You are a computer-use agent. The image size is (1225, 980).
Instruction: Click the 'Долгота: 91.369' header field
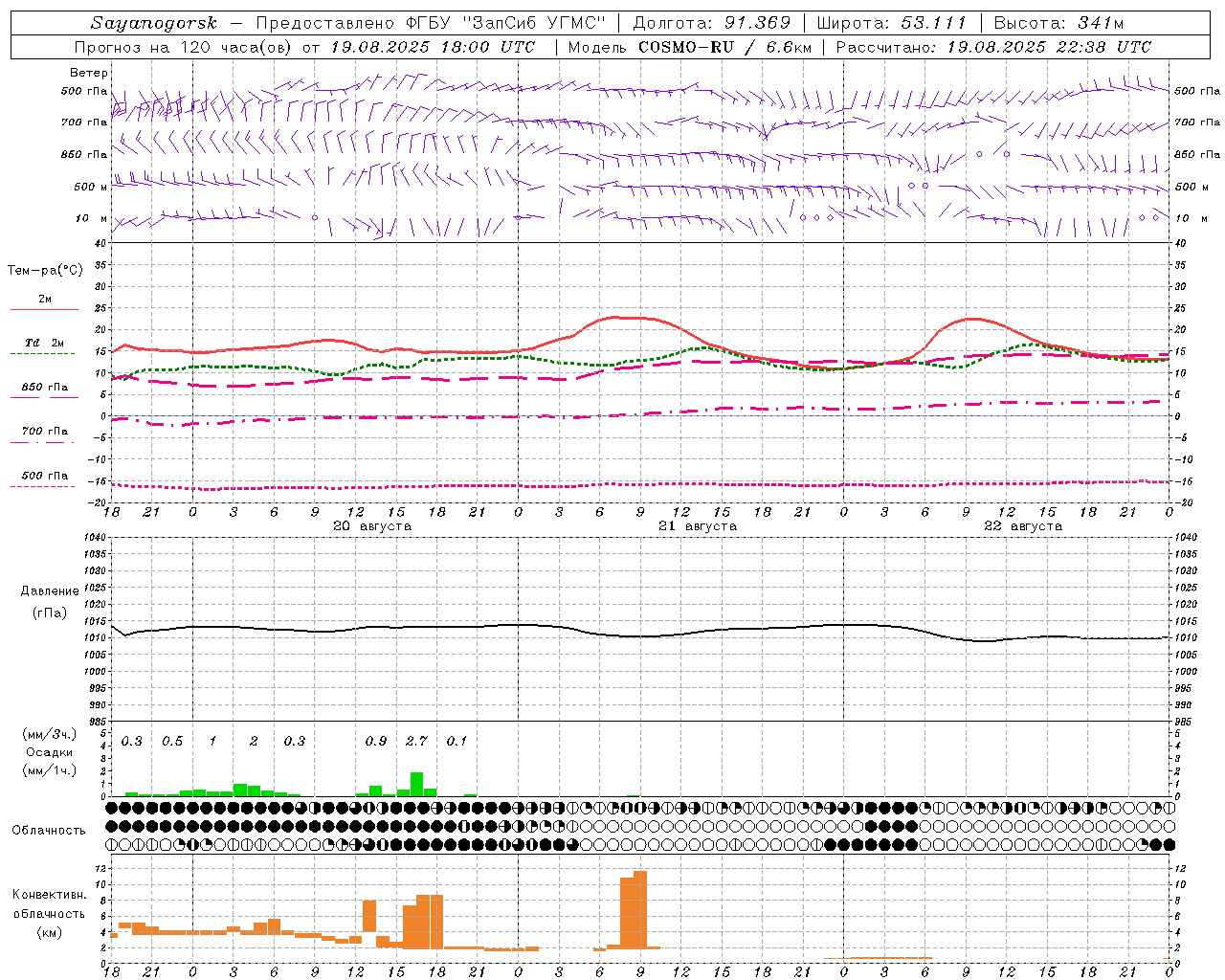(x=712, y=23)
